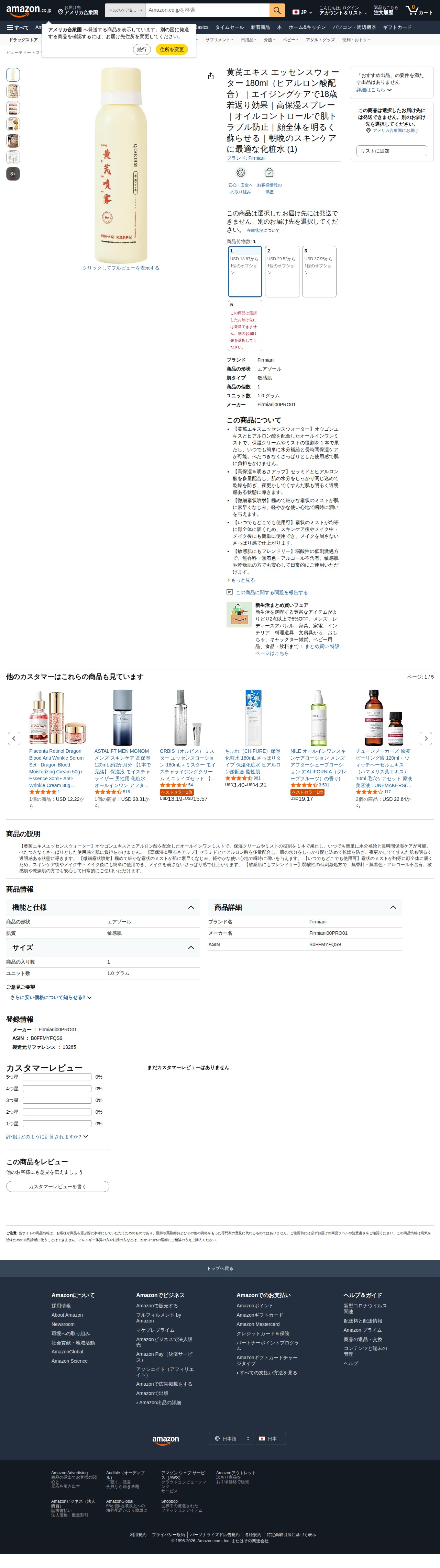Click the star rating of the ORBIS product

(x=174, y=785)
